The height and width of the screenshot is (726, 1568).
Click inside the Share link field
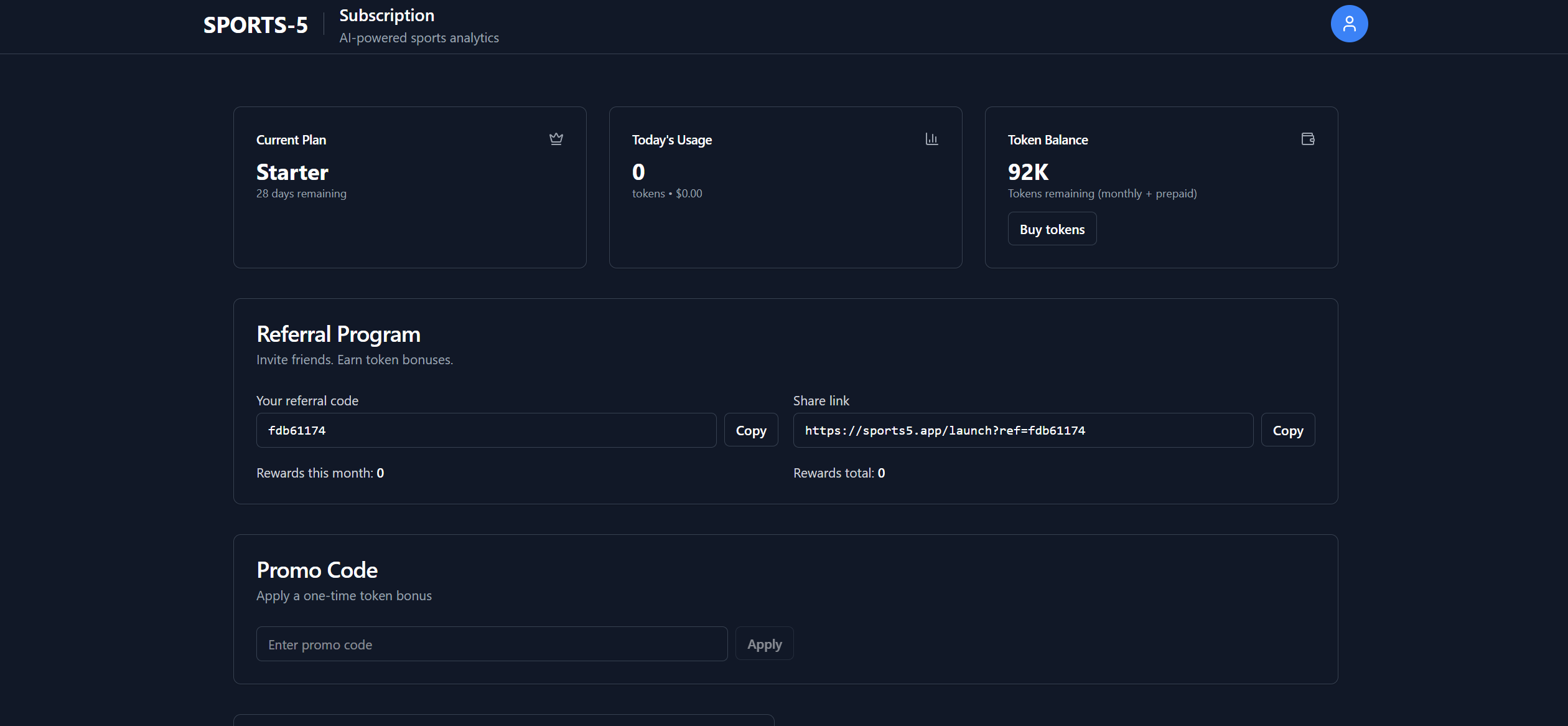click(x=1022, y=430)
